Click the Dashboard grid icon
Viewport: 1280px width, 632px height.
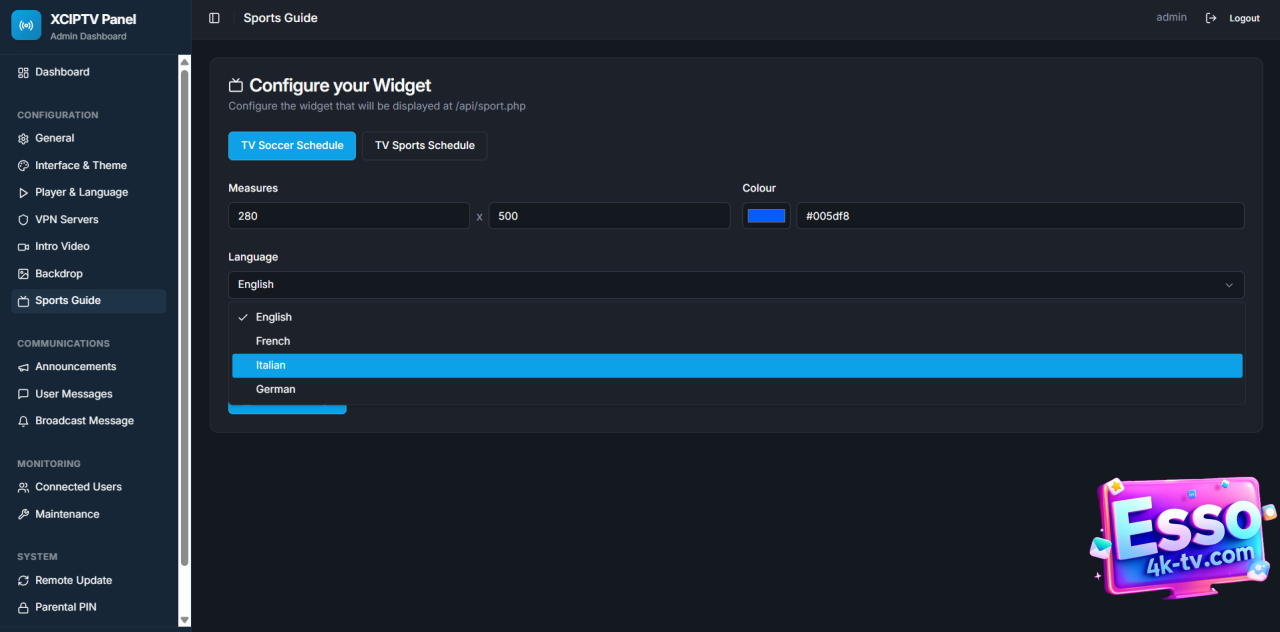(24, 72)
